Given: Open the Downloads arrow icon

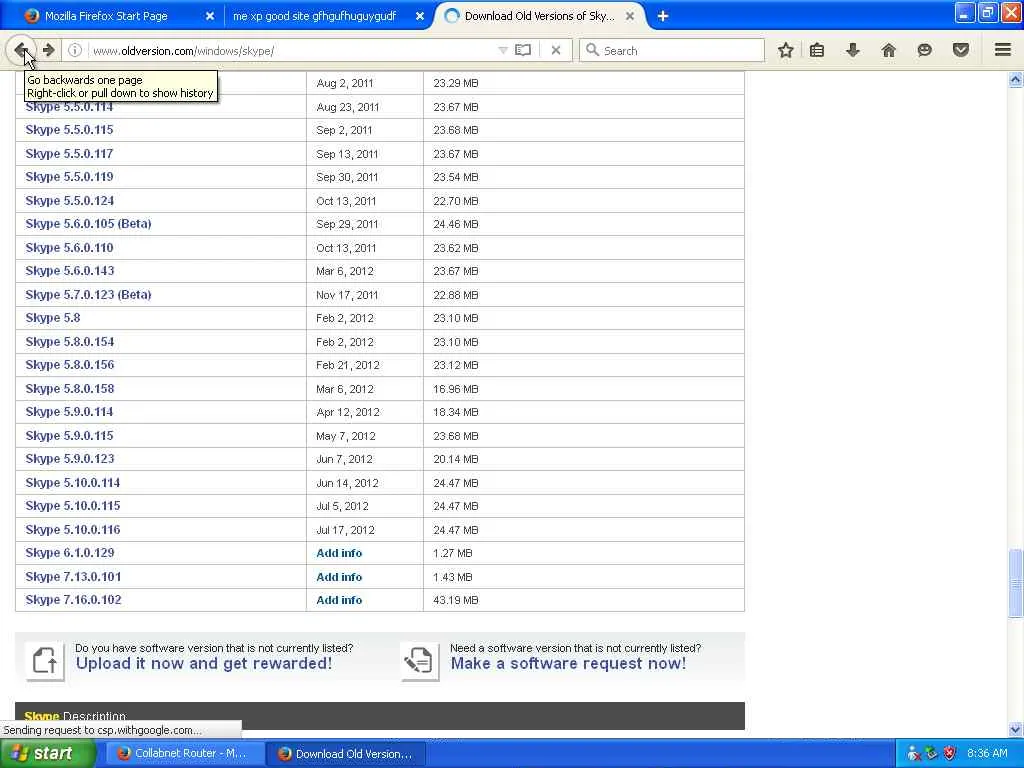Looking at the screenshot, I should click(853, 50).
